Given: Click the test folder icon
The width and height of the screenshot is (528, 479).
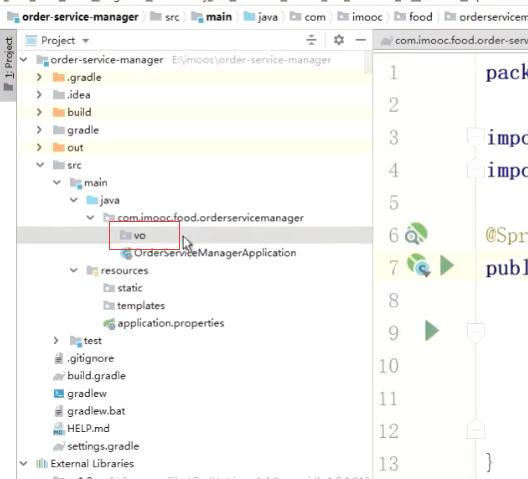Looking at the screenshot, I should coord(76,341).
